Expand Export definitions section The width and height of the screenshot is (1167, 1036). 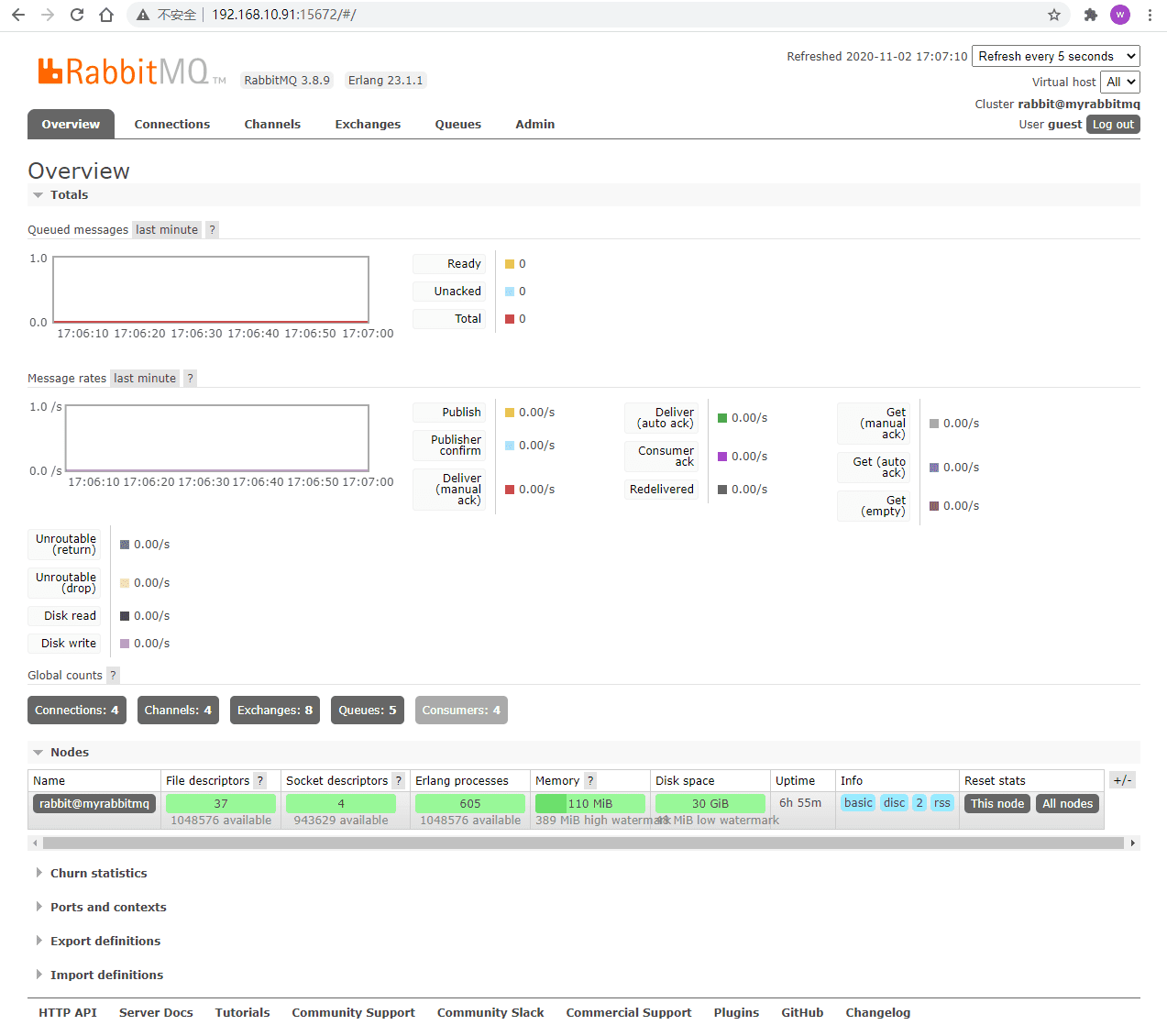(x=97, y=942)
